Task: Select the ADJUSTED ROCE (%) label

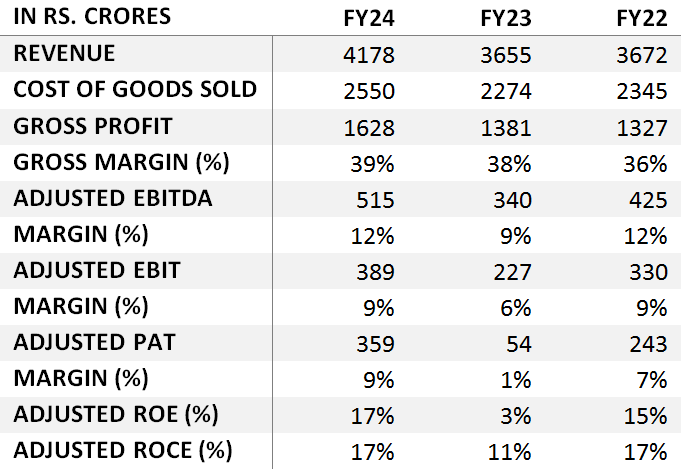Action: (123, 450)
